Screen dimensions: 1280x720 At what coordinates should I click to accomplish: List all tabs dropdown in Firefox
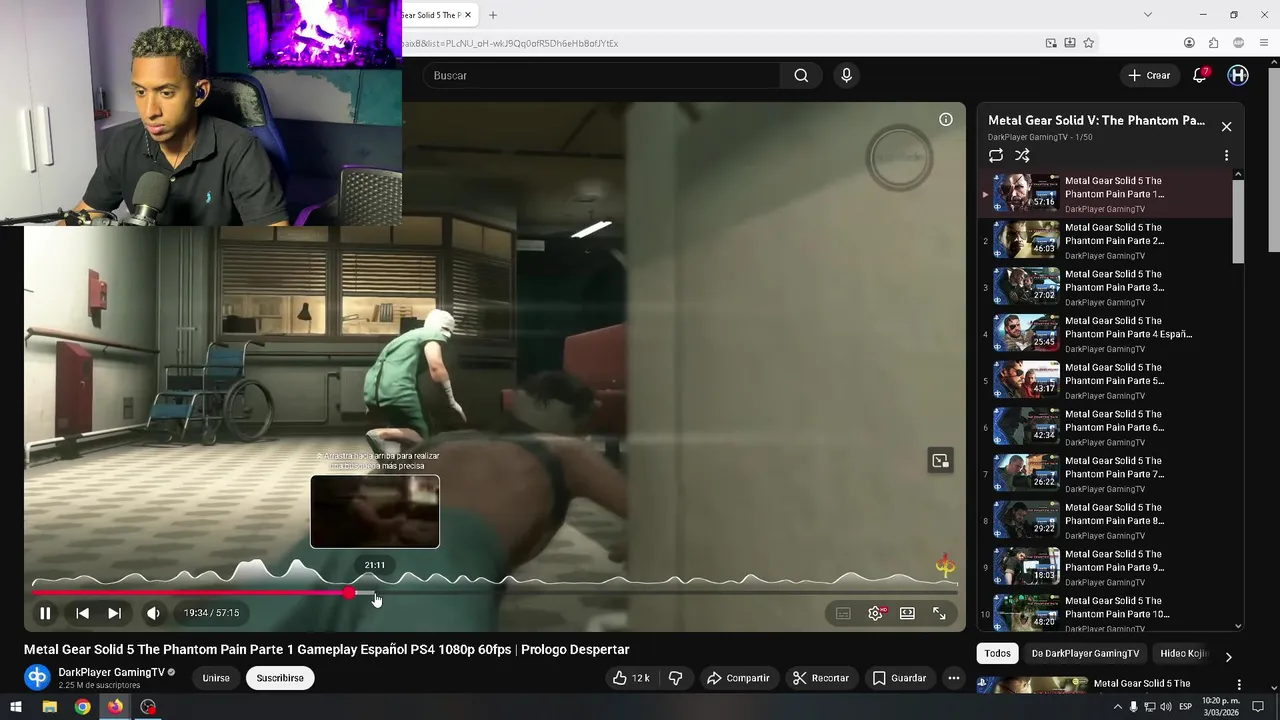click(1147, 15)
